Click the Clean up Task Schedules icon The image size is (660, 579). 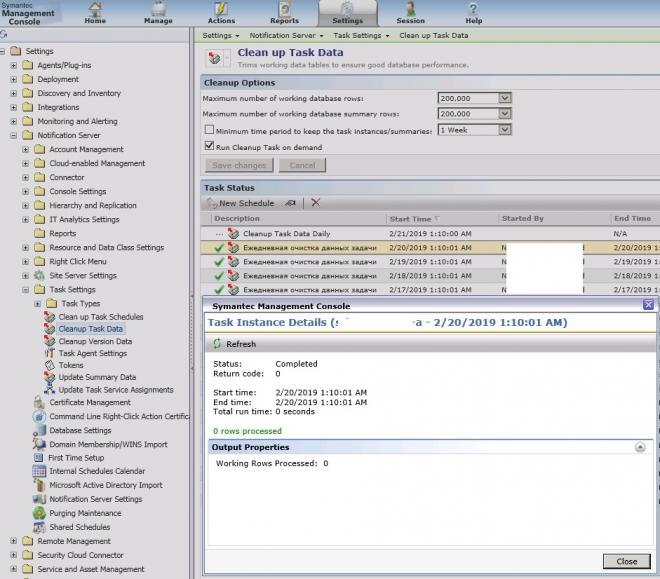pyautogui.click(x=50, y=316)
